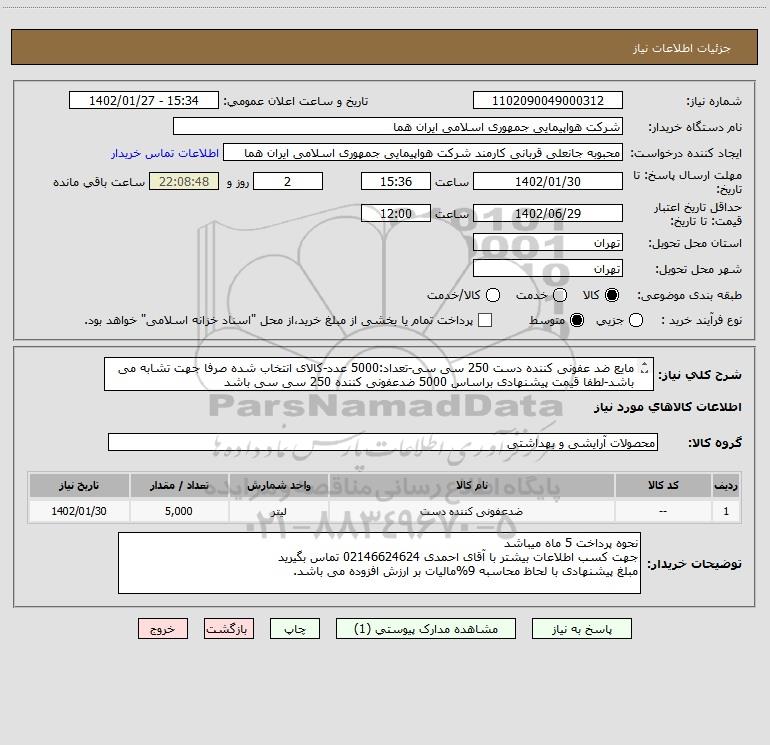The width and height of the screenshot is (770, 745).
Task: Click the buyer organization name field
Action: point(398,126)
